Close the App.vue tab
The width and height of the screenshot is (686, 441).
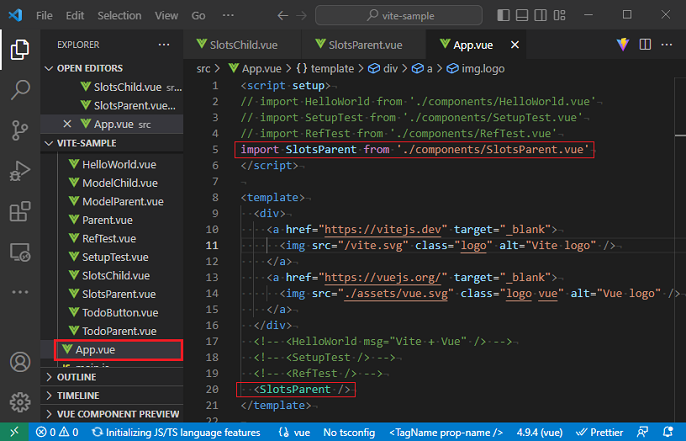pyautogui.click(x=515, y=45)
